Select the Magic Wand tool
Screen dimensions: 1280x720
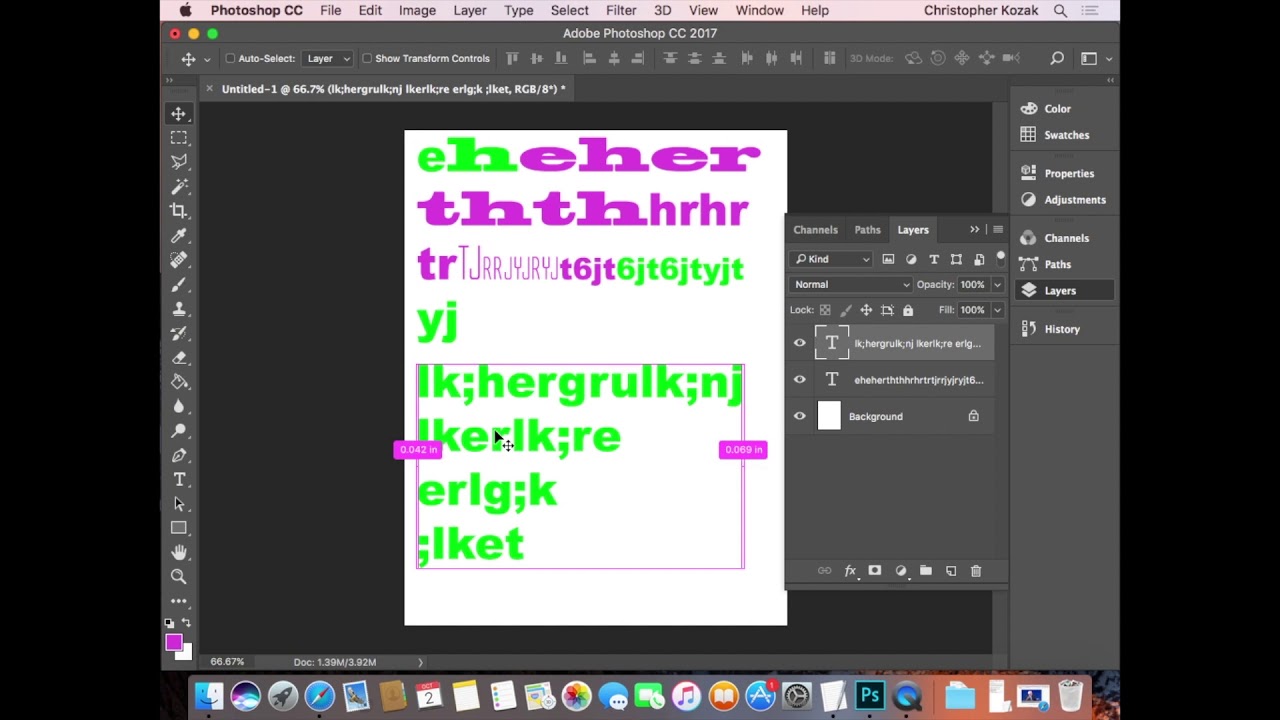tap(179, 187)
